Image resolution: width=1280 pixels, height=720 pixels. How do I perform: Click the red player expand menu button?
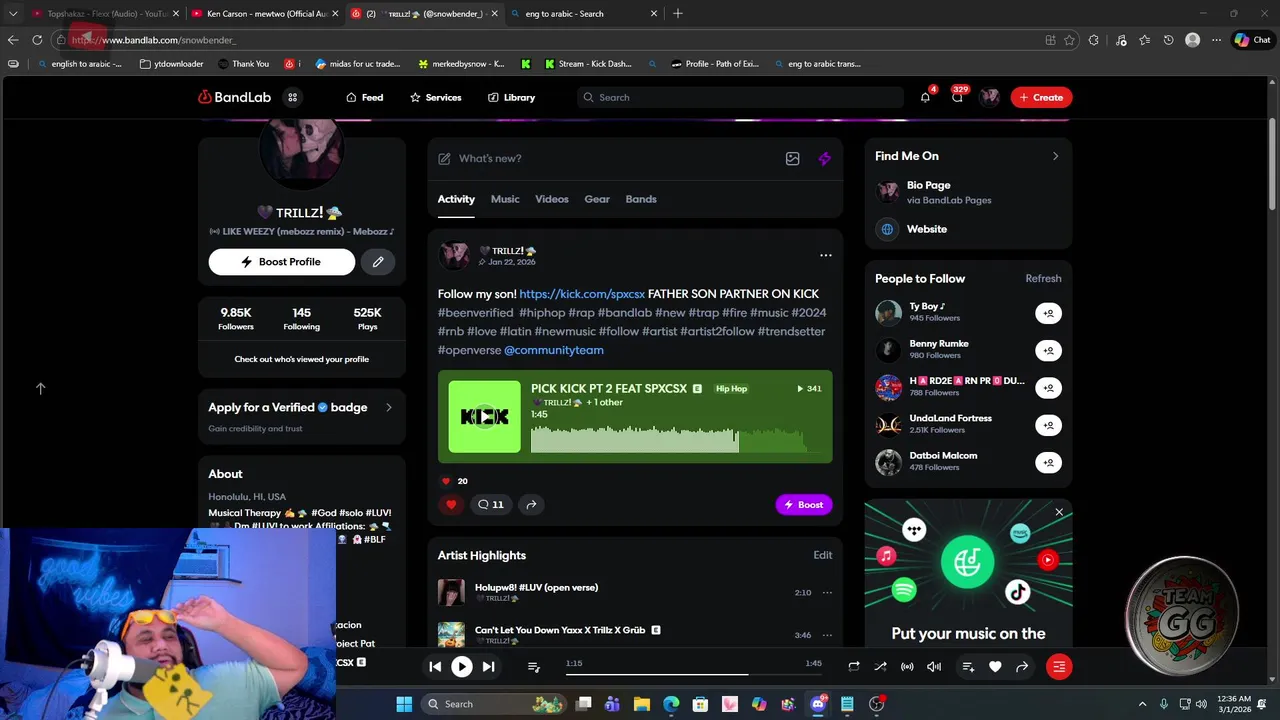click(x=1059, y=667)
